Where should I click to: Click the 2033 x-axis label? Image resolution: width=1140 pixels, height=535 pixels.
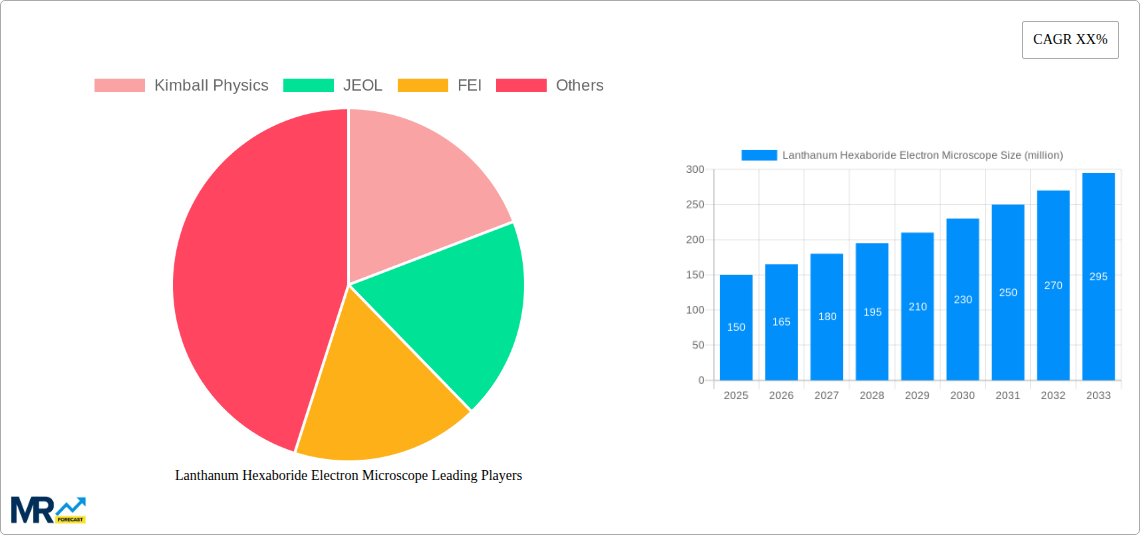tap(1099, 395)
